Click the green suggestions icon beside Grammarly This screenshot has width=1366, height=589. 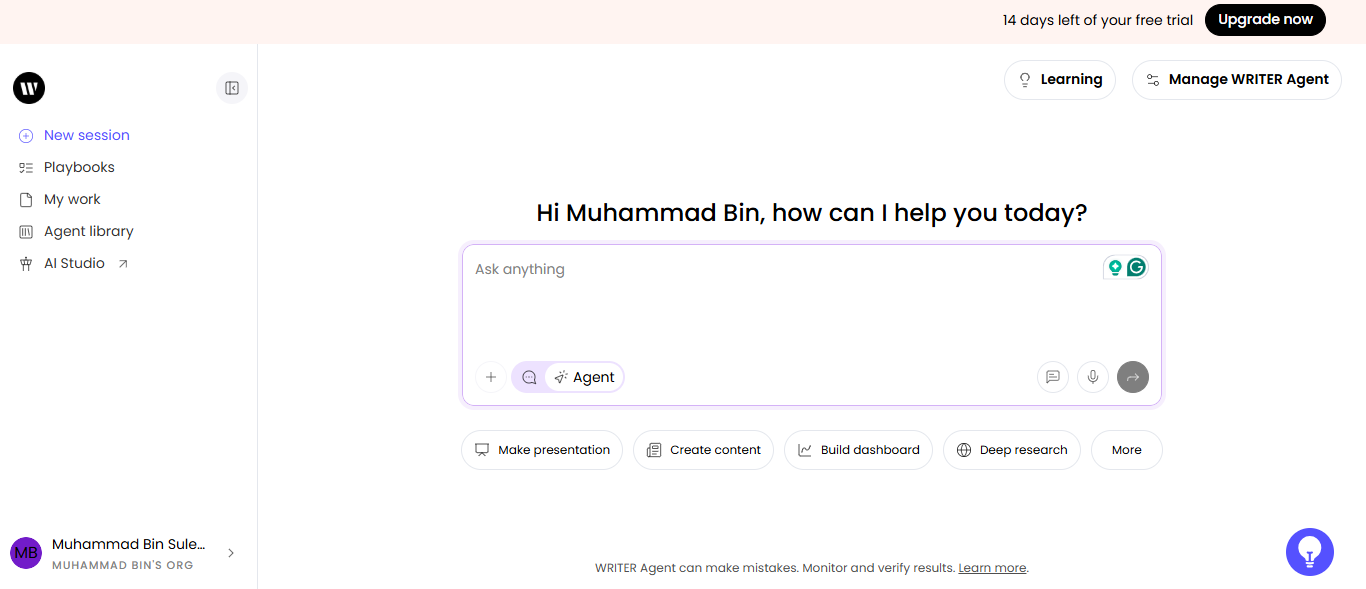coord(1114,268)
